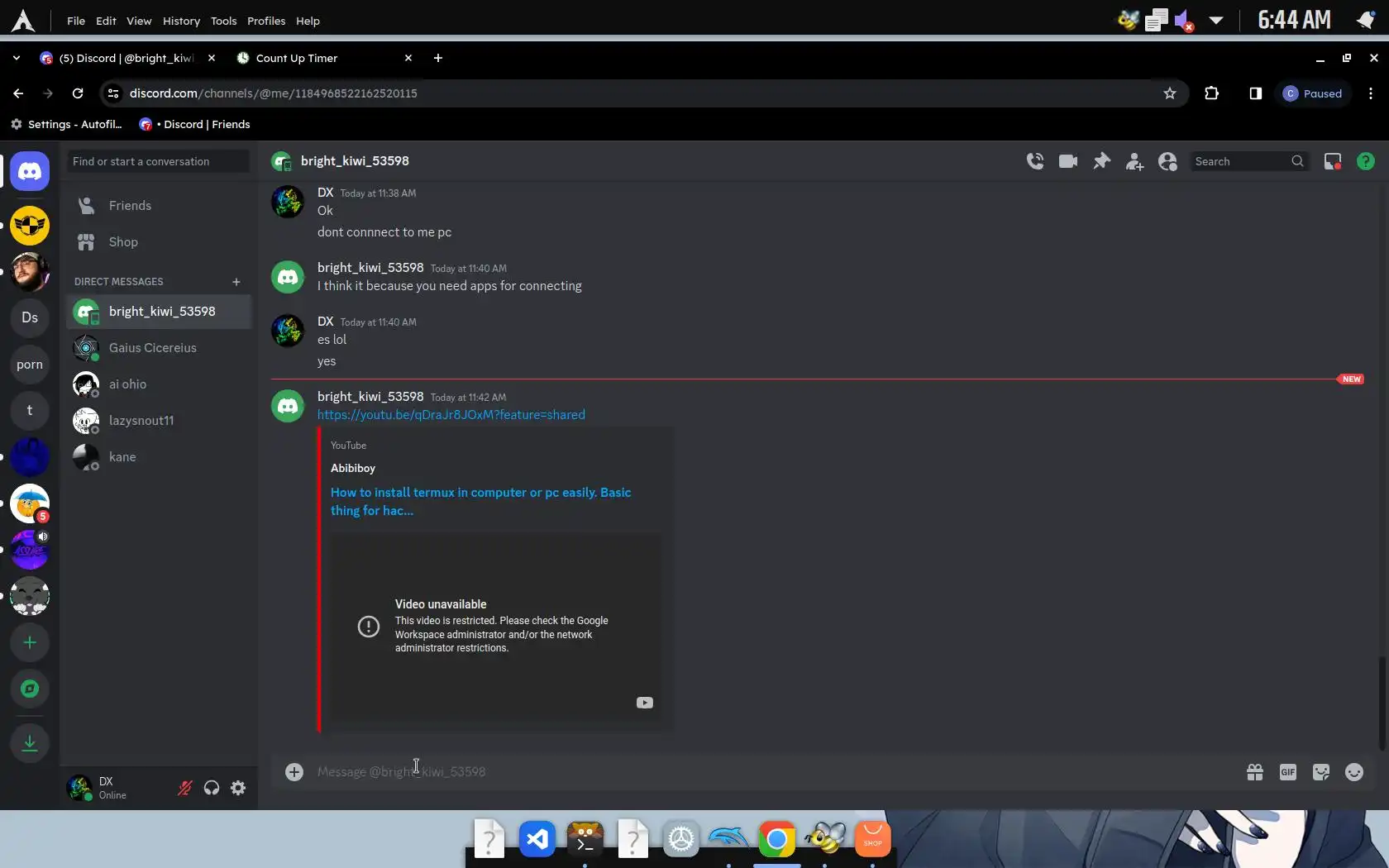Open the yellow crash-test server icon
This screenshot has height=868, width=1389.
point(30,225)
